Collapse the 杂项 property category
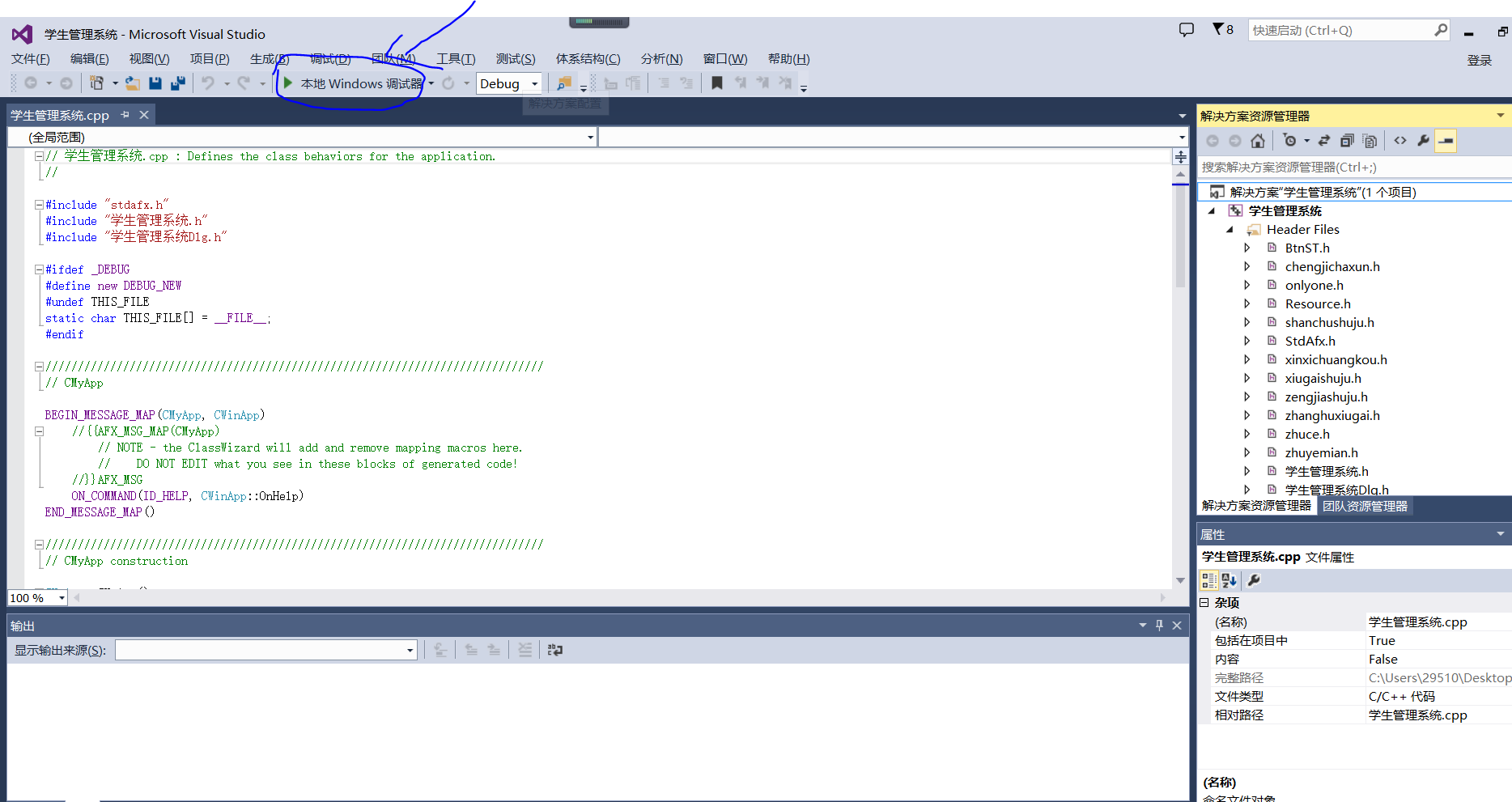 1204,603
